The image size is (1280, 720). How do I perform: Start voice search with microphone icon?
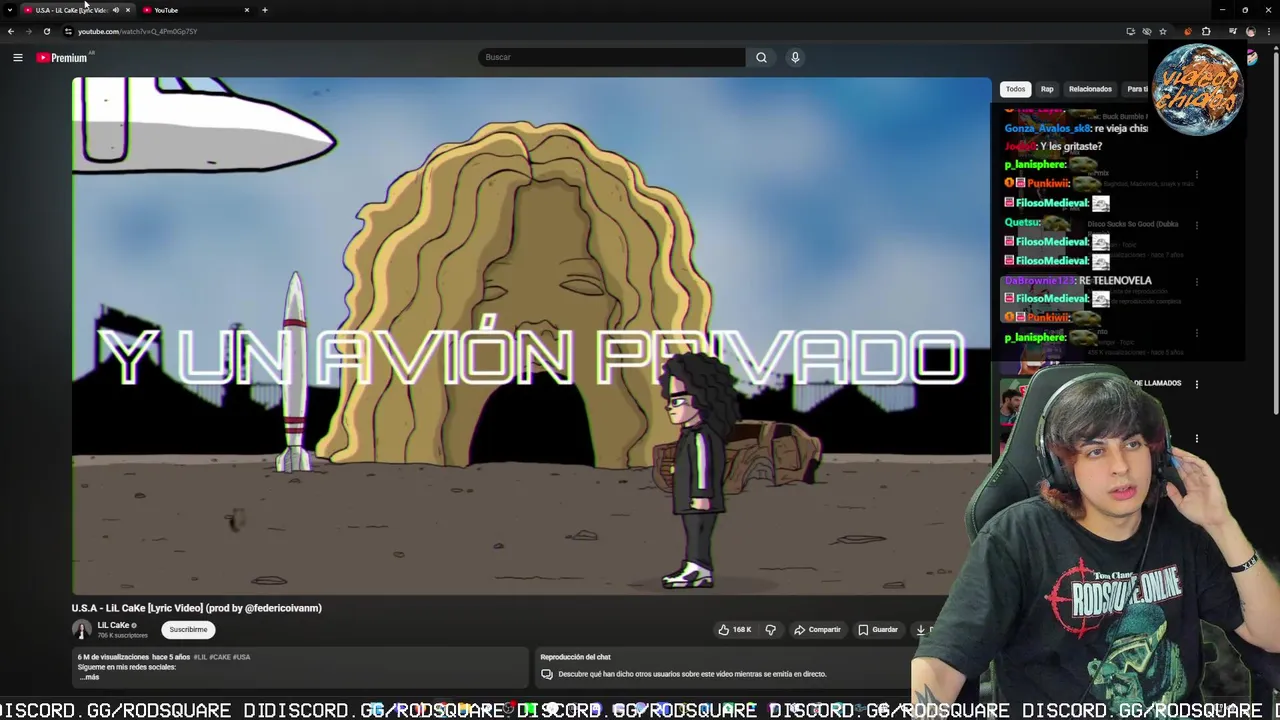coord(795,57)
